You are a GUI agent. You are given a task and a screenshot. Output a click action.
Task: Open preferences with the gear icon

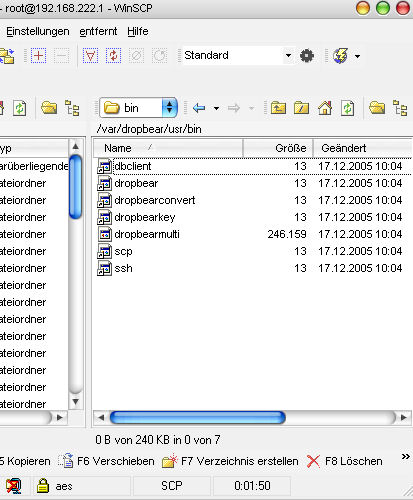pos(307,56)
